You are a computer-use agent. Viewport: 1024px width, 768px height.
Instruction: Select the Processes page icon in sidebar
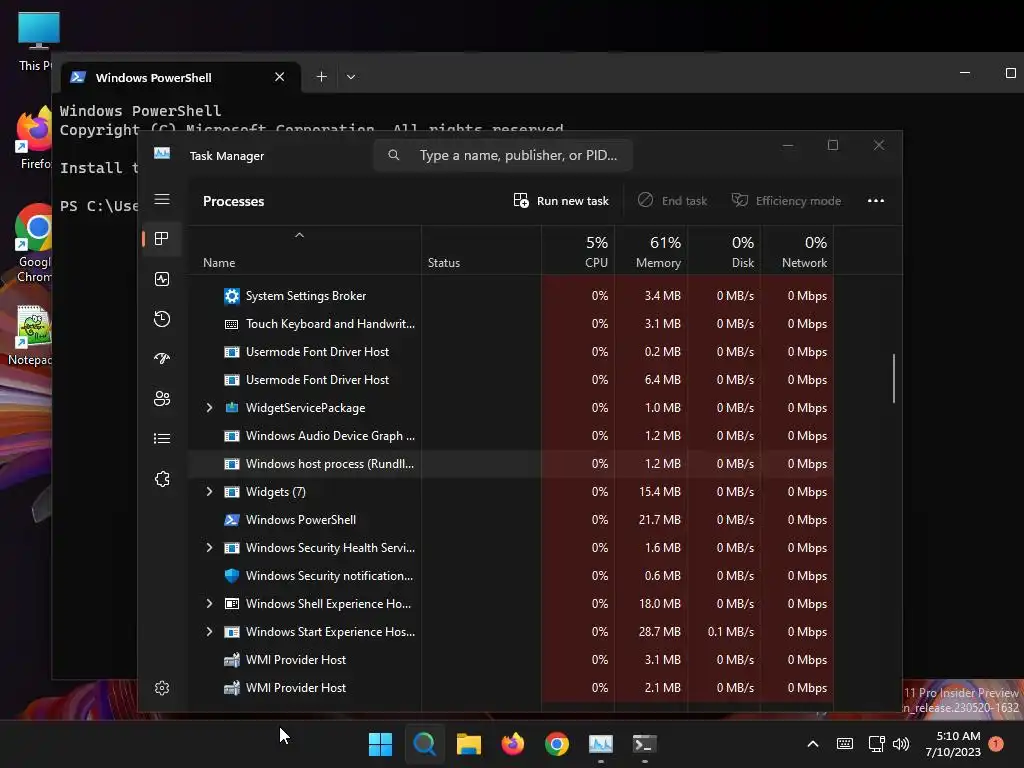click(x=162, y=238)
